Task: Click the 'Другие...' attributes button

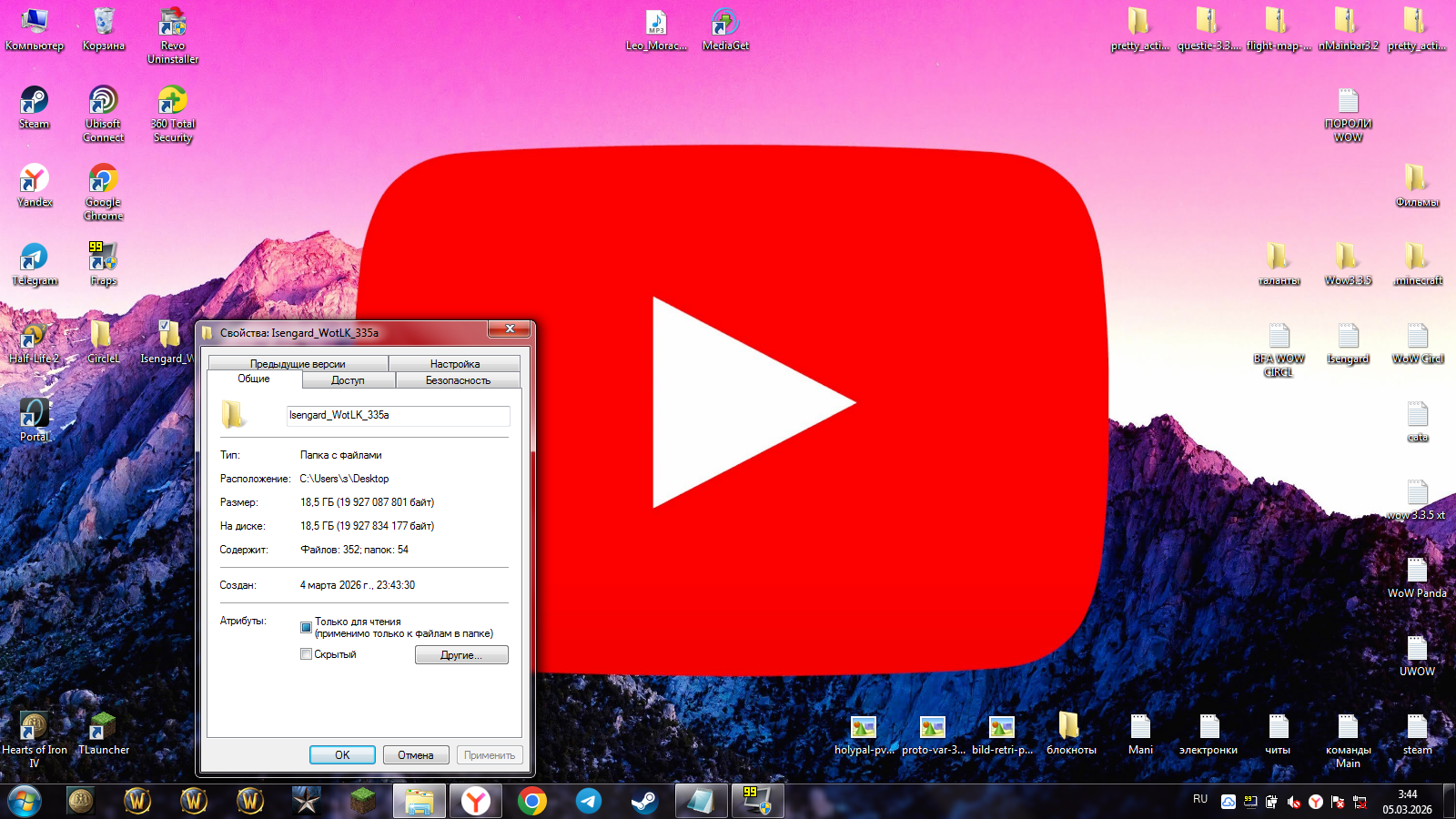Action: (461, 655)
